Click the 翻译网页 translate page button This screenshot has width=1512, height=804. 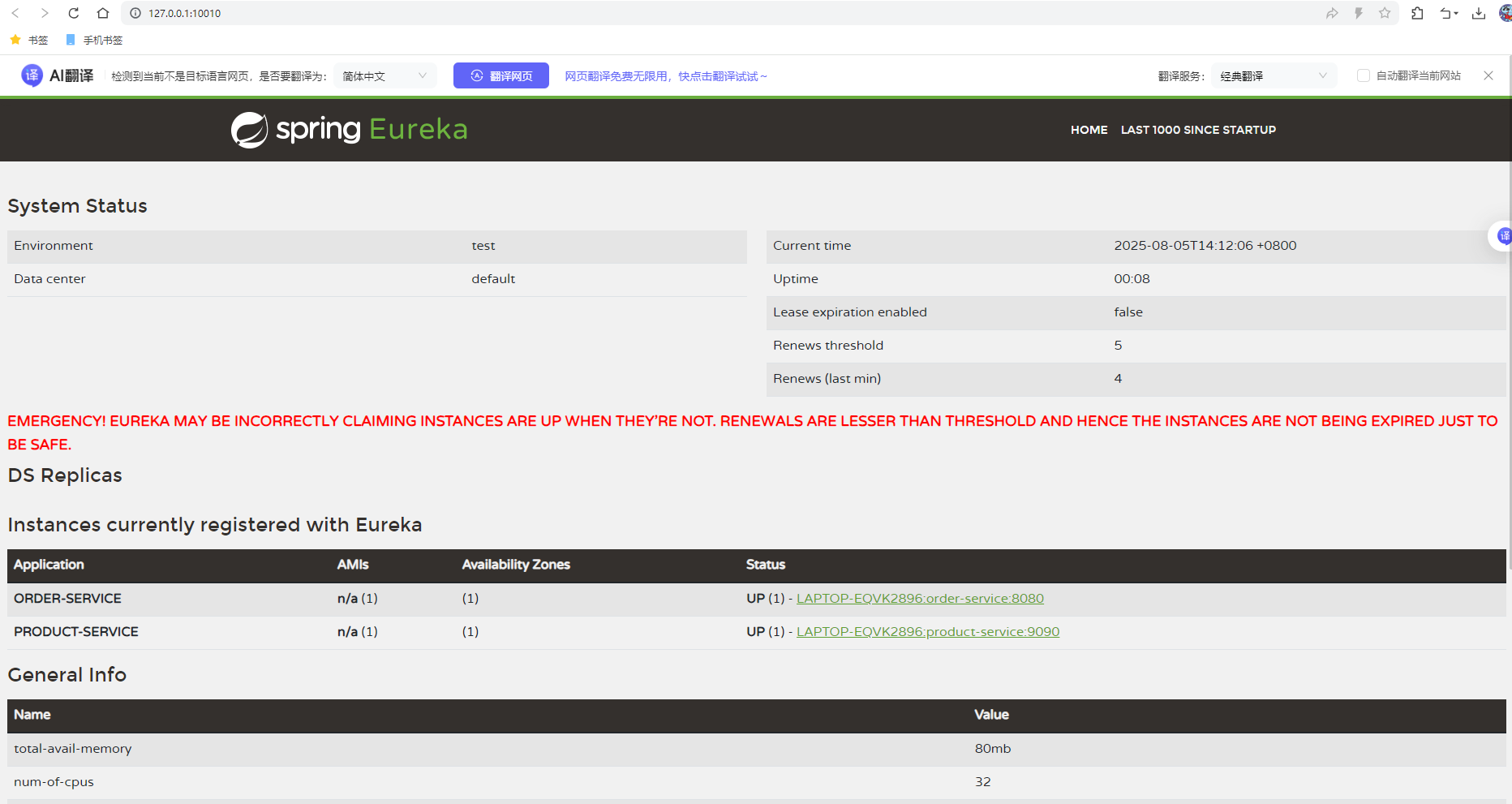click(x=501, y=75)
